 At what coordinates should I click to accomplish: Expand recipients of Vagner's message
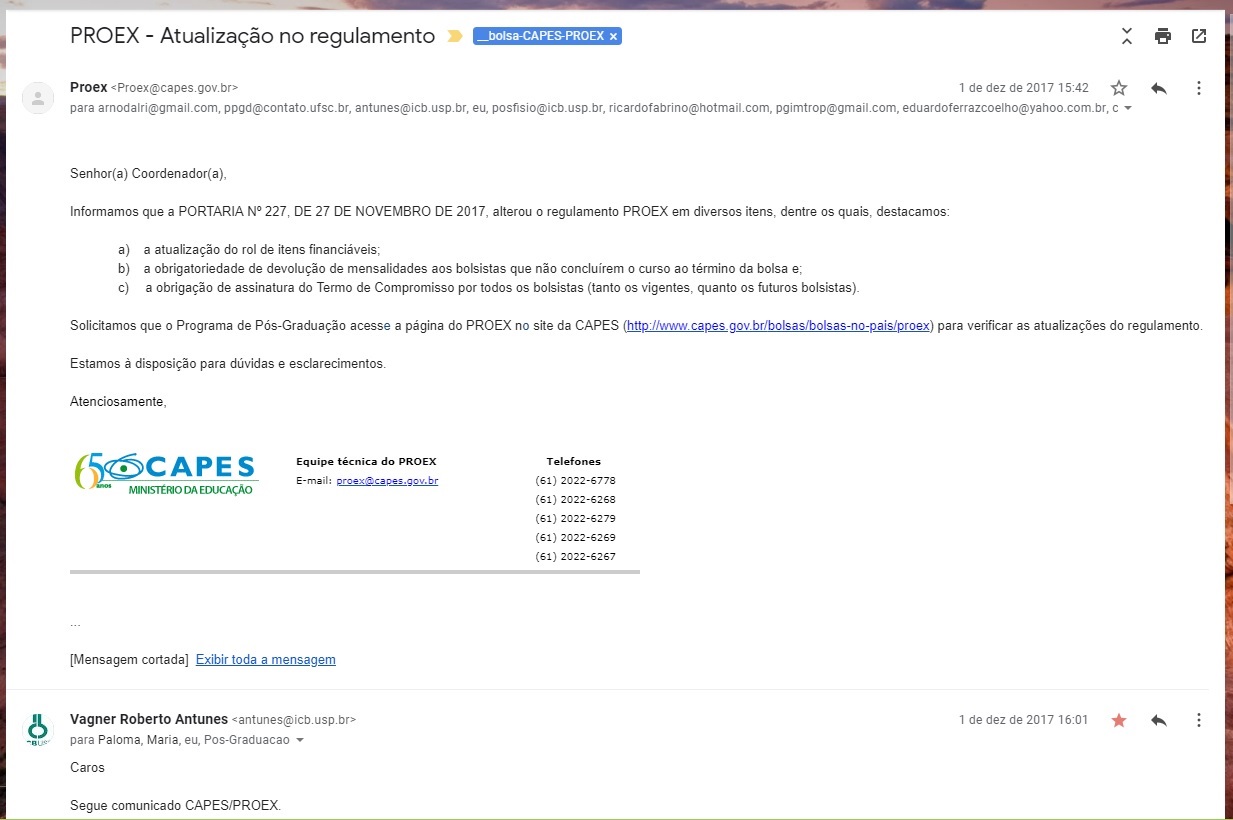pos(299,741)
